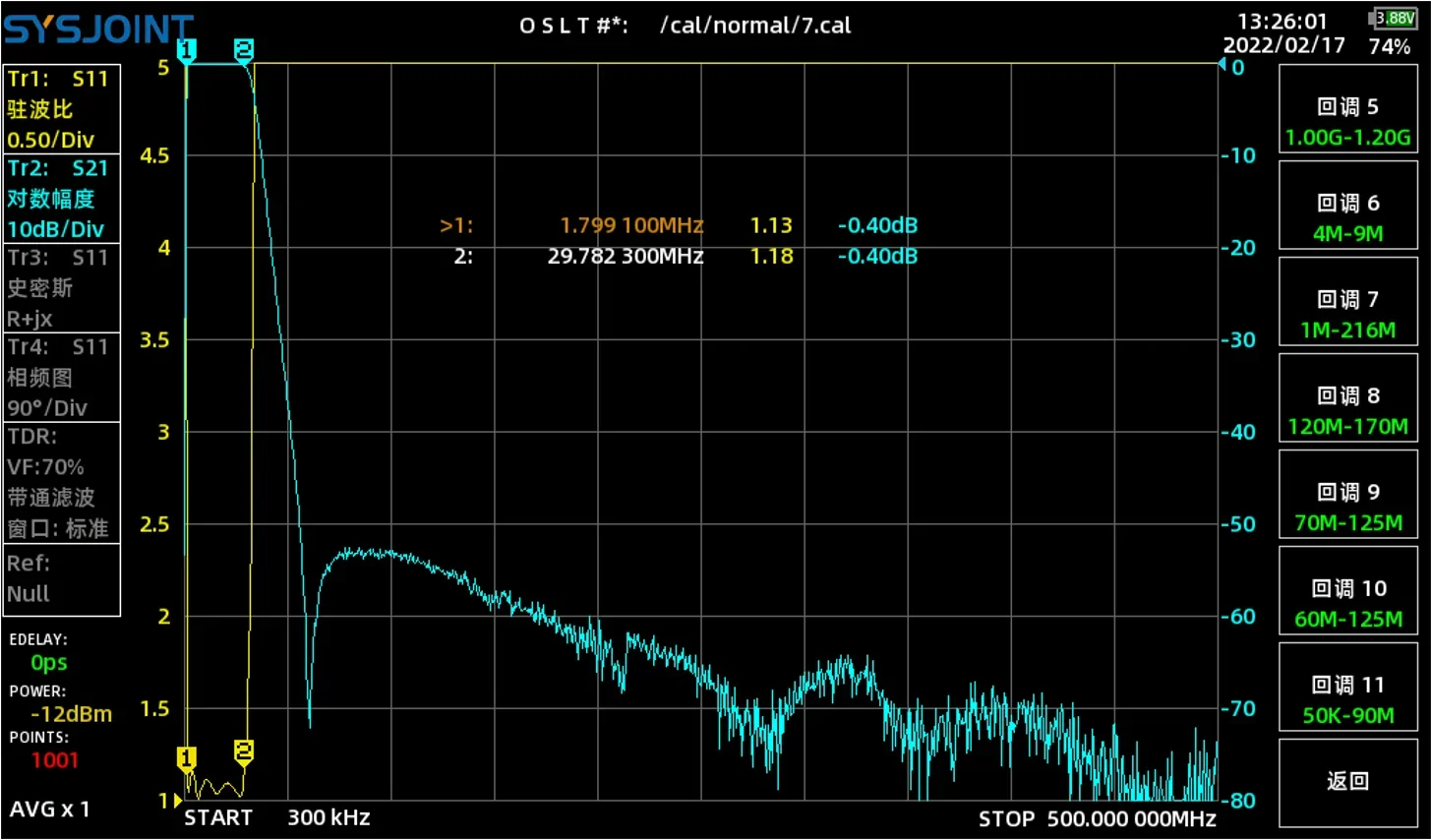The image size is (1431, 840).
Task: Select cyan marker 2 at top of plot
Action: point(244,50)
